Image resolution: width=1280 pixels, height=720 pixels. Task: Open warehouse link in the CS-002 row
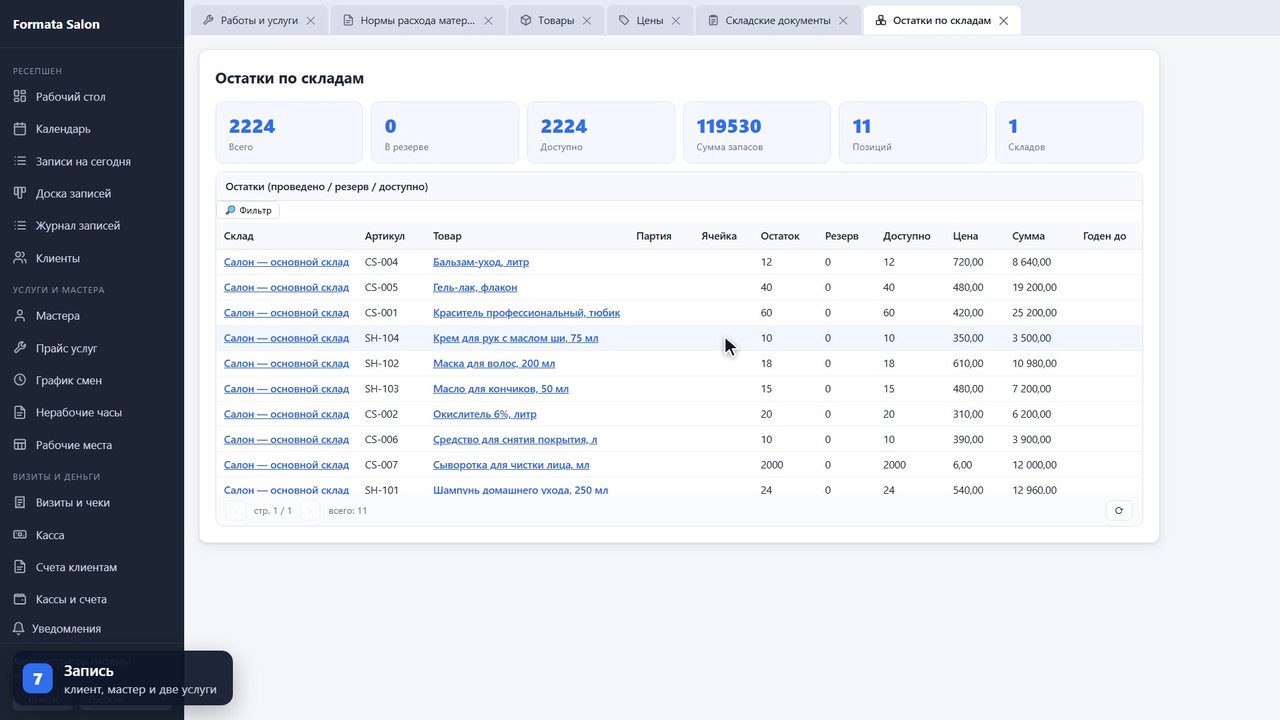click(286, 414)
